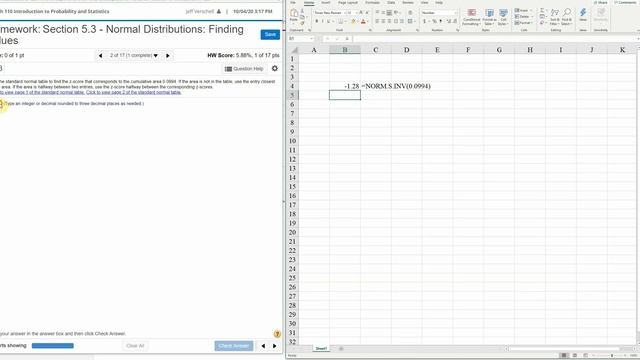The height and width of the screenshot is (360, 640).
Task: Click the Paste icon in Excel ribbon
Action: click(293, 14)
